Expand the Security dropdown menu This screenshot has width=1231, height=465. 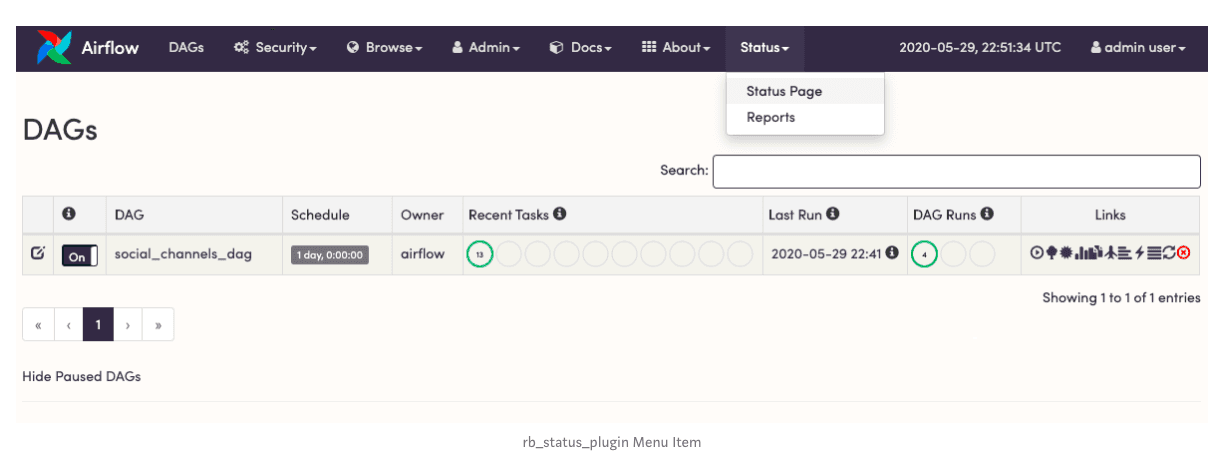coord(275,47)
